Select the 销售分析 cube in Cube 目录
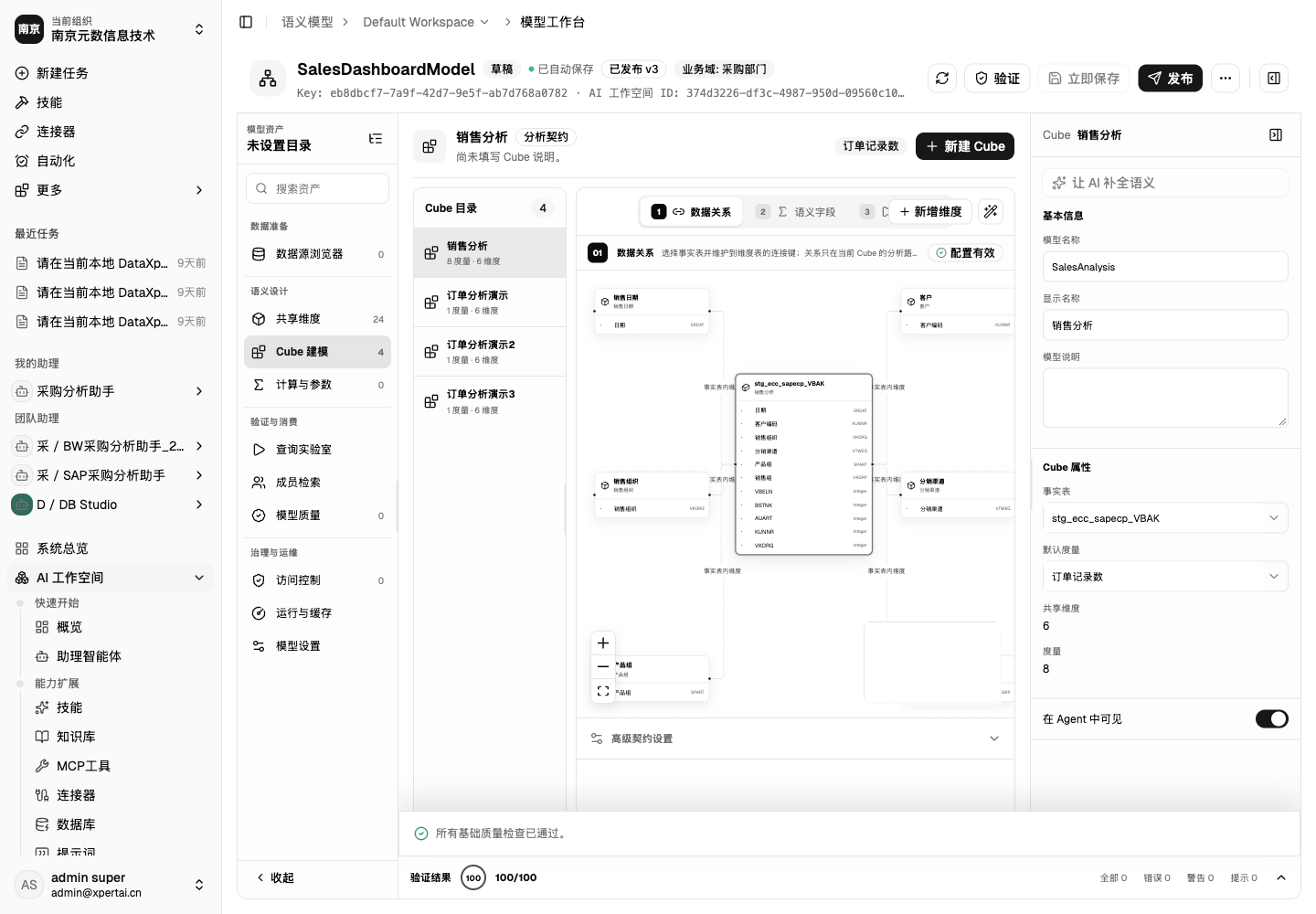The width and height of the screenshot is (1316, 914). click(490, 253)
